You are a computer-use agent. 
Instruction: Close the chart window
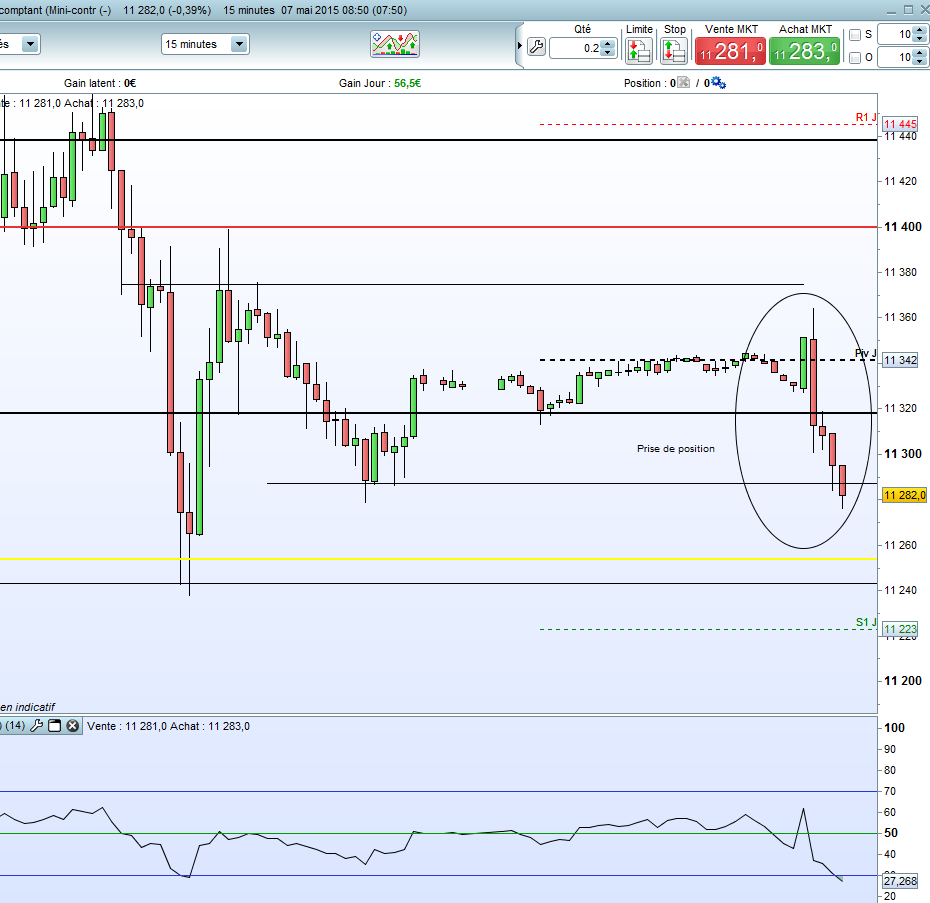coord(924,9)
